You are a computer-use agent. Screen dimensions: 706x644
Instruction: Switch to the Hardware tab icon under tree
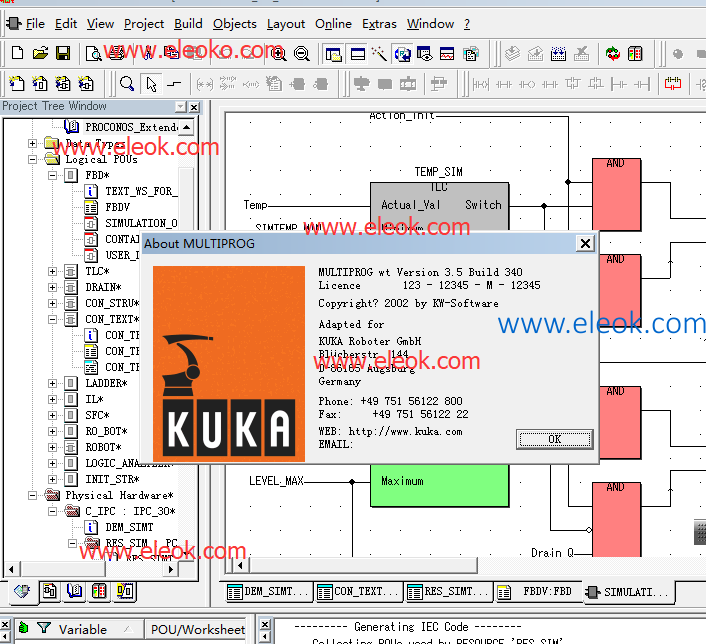click(x=99, y=591)
